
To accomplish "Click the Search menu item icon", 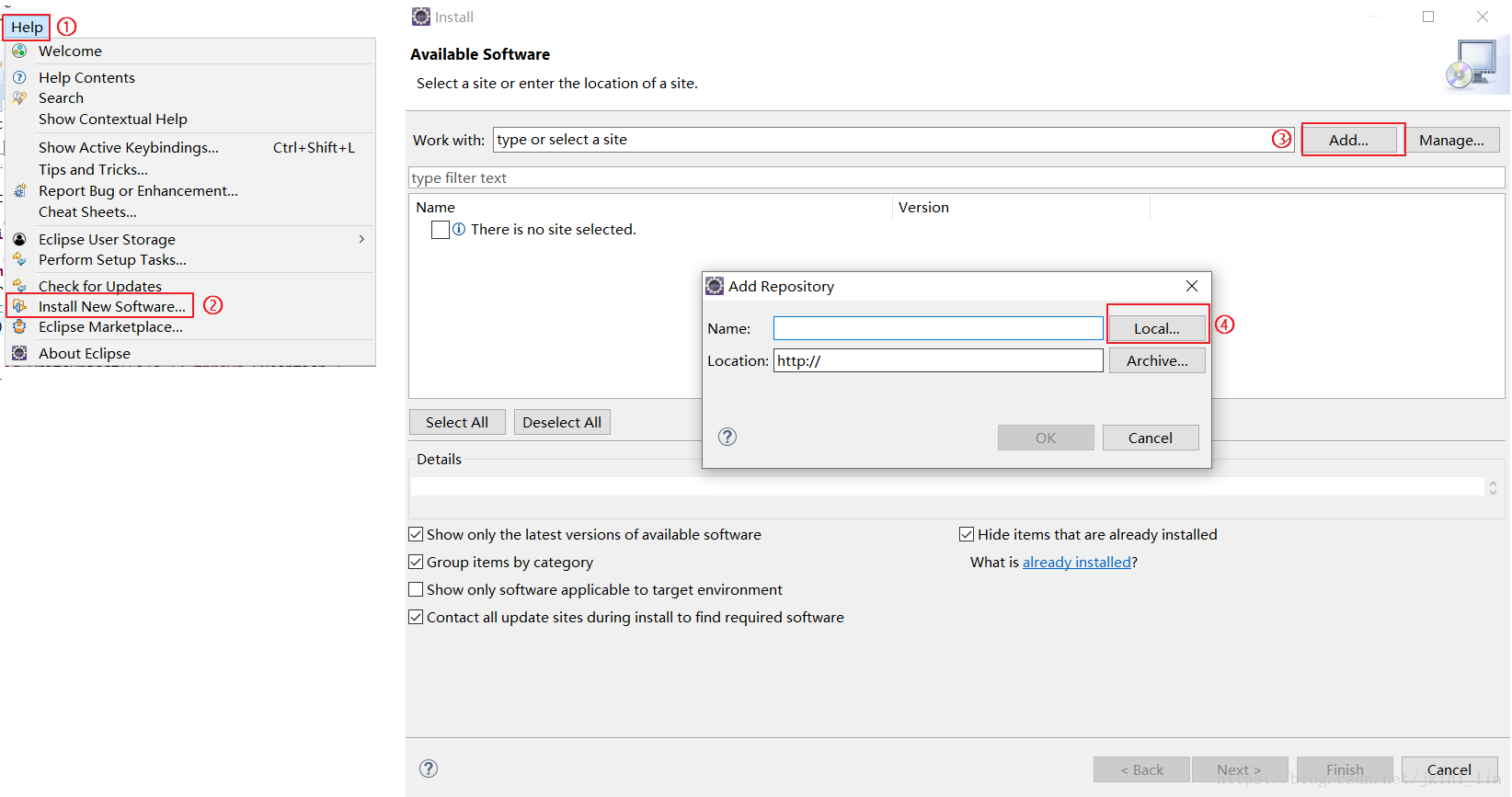I will point(19,97).
